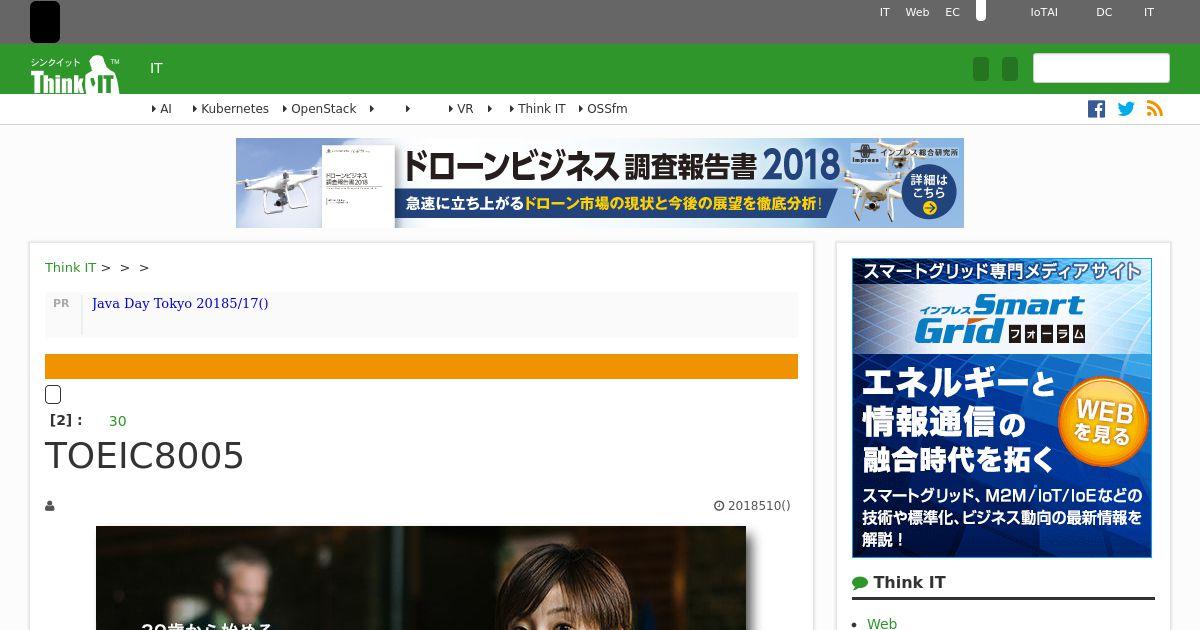Open the orange RSS feed icon
The height and width of the screenshot is (630, 1200).
(x=1155, y=109)
